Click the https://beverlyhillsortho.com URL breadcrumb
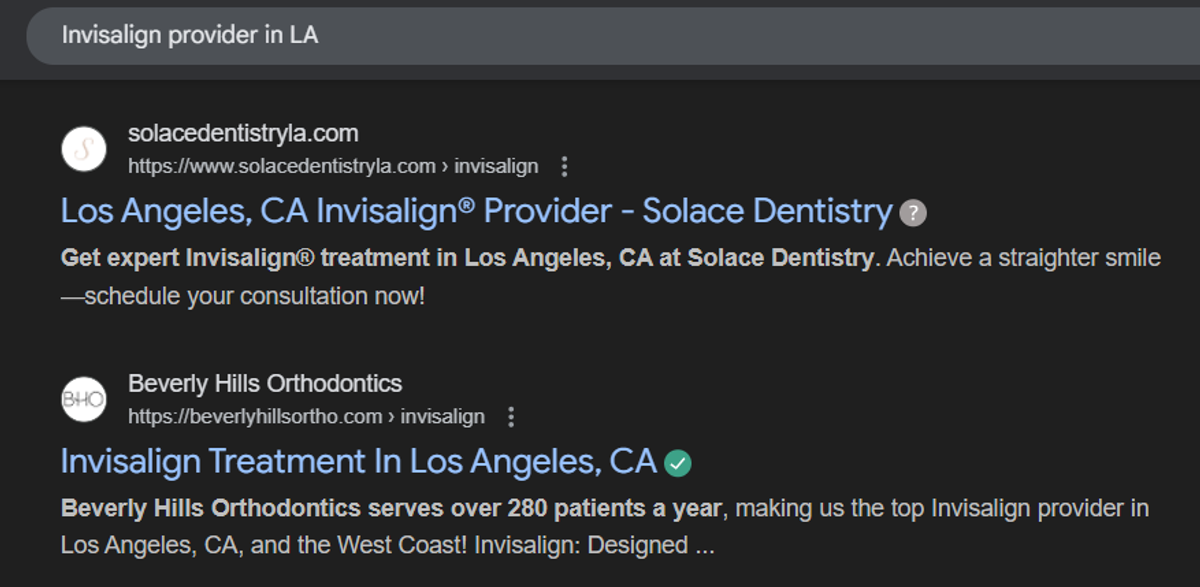Screen dimensions: 1200x587 coord(255,416)
